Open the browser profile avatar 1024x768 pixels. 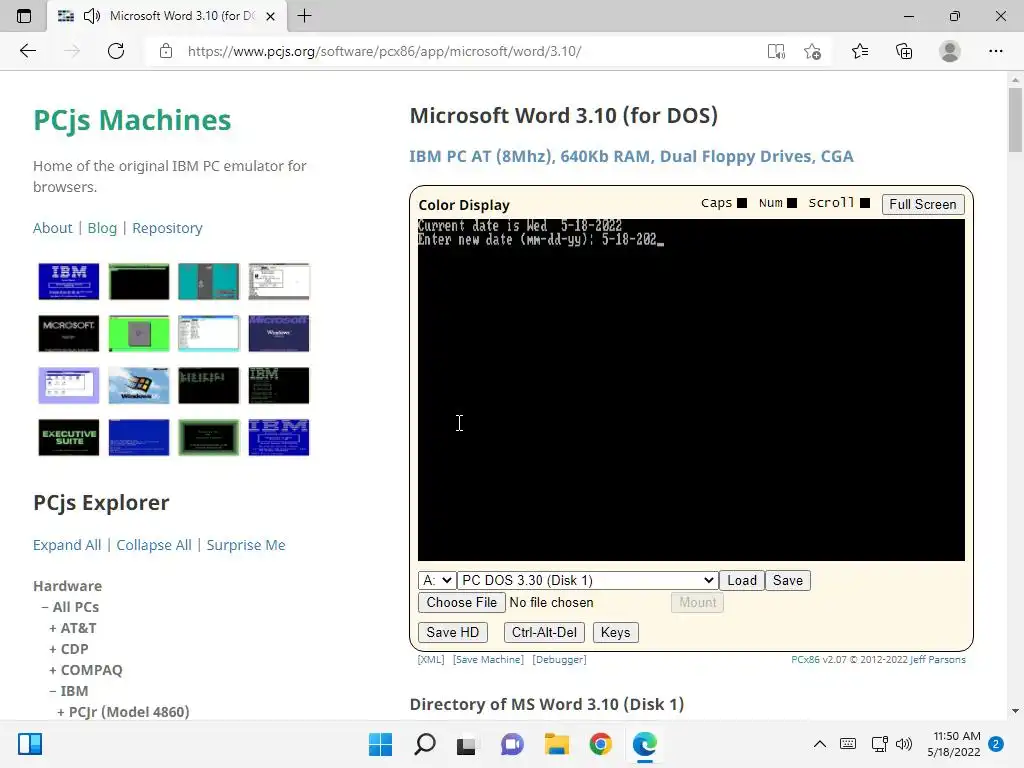point(950,51)
